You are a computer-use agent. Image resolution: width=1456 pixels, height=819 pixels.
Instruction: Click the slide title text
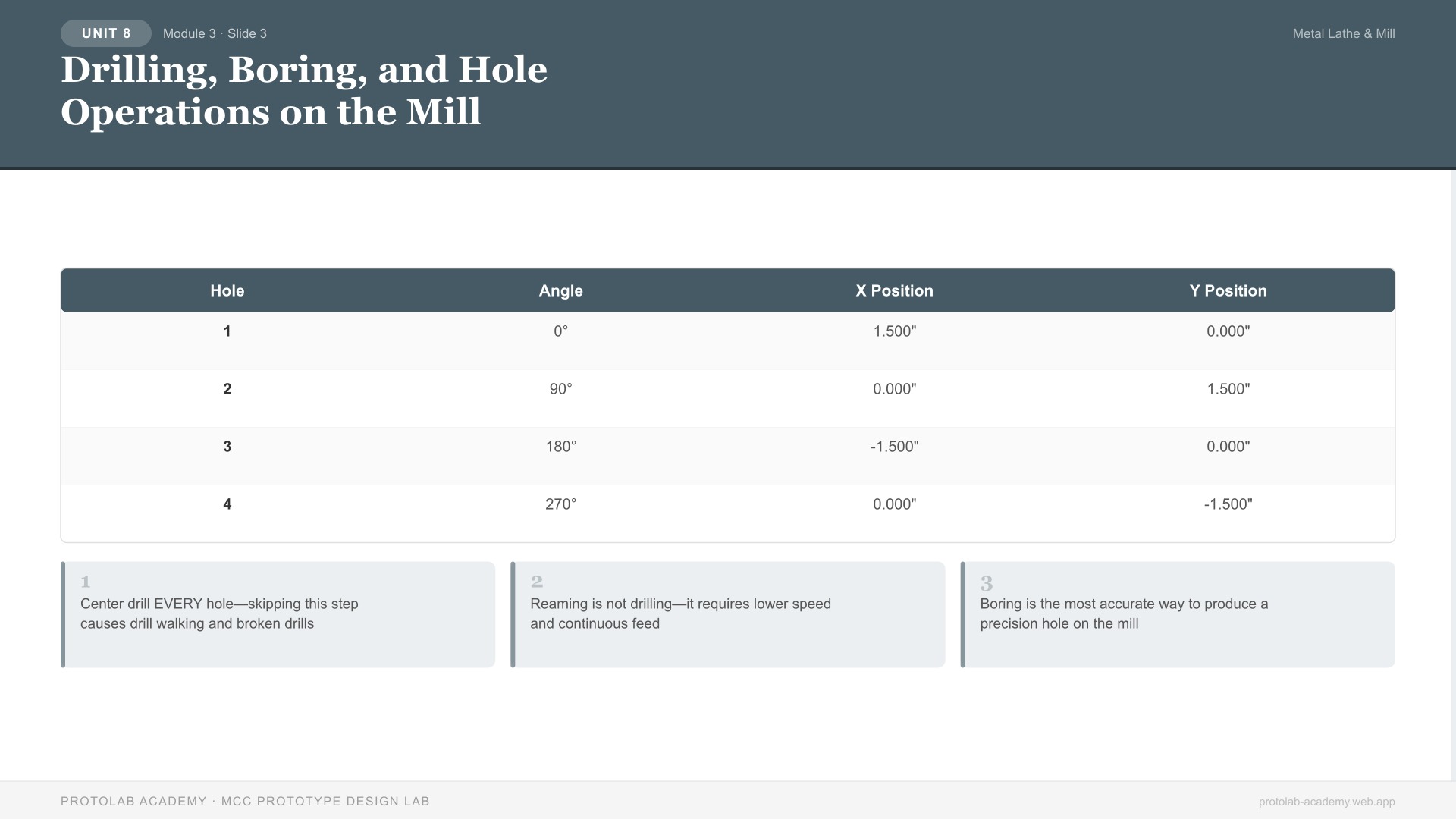coord(303,91)
